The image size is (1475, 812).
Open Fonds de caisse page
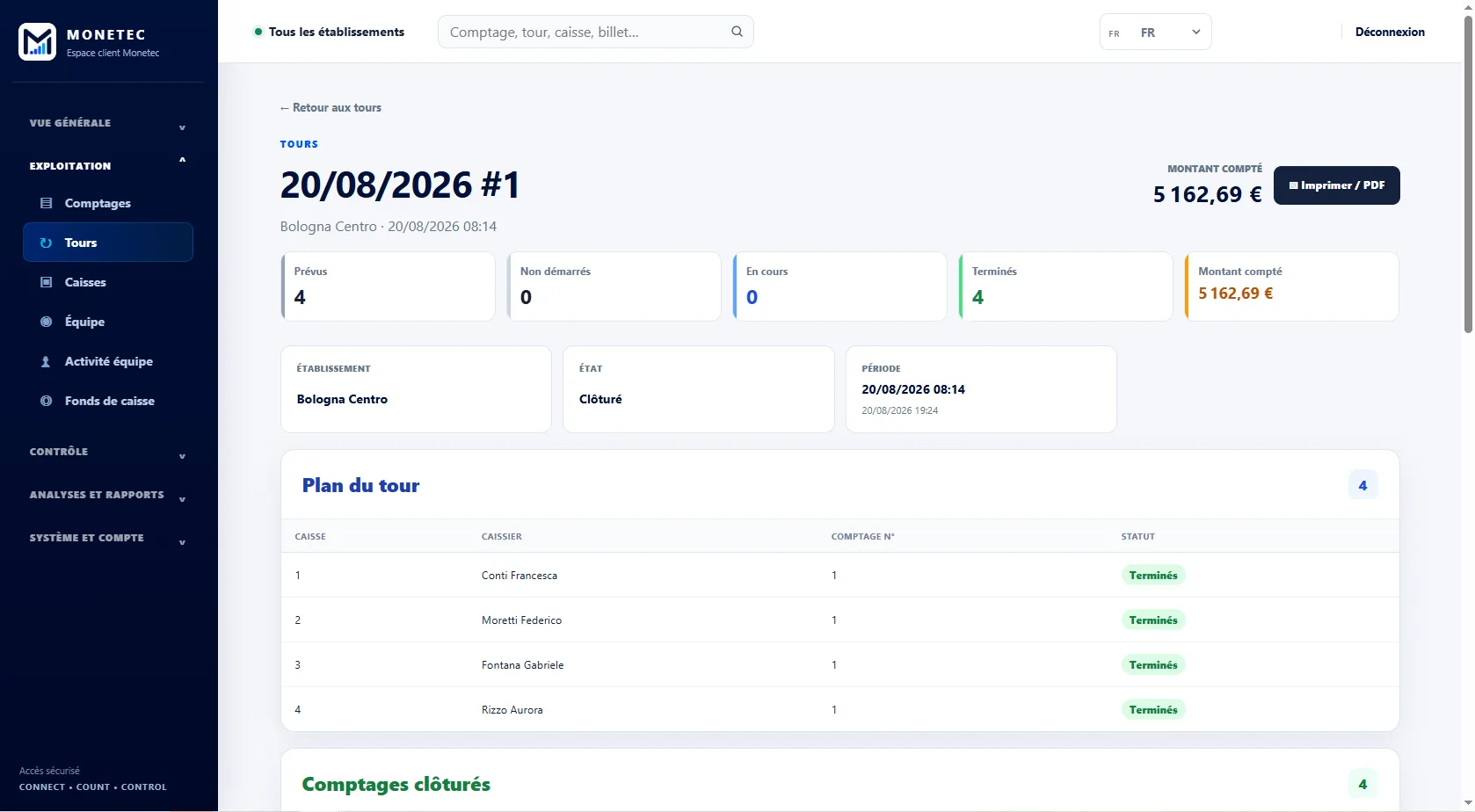pos(107,401)
